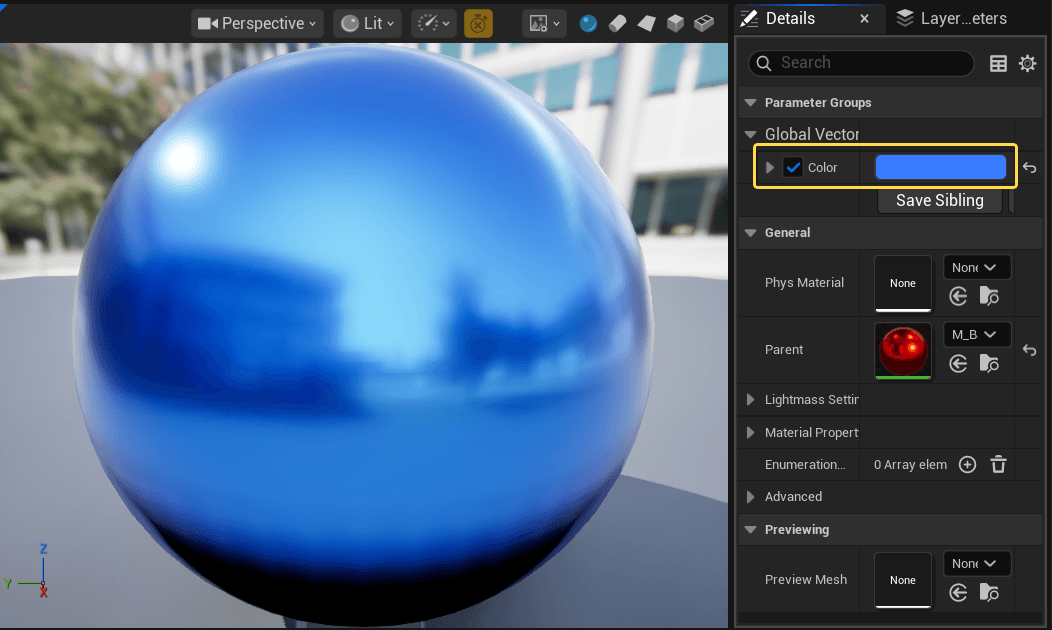Use selected asset for Phys Material

(x=959, y=296)
